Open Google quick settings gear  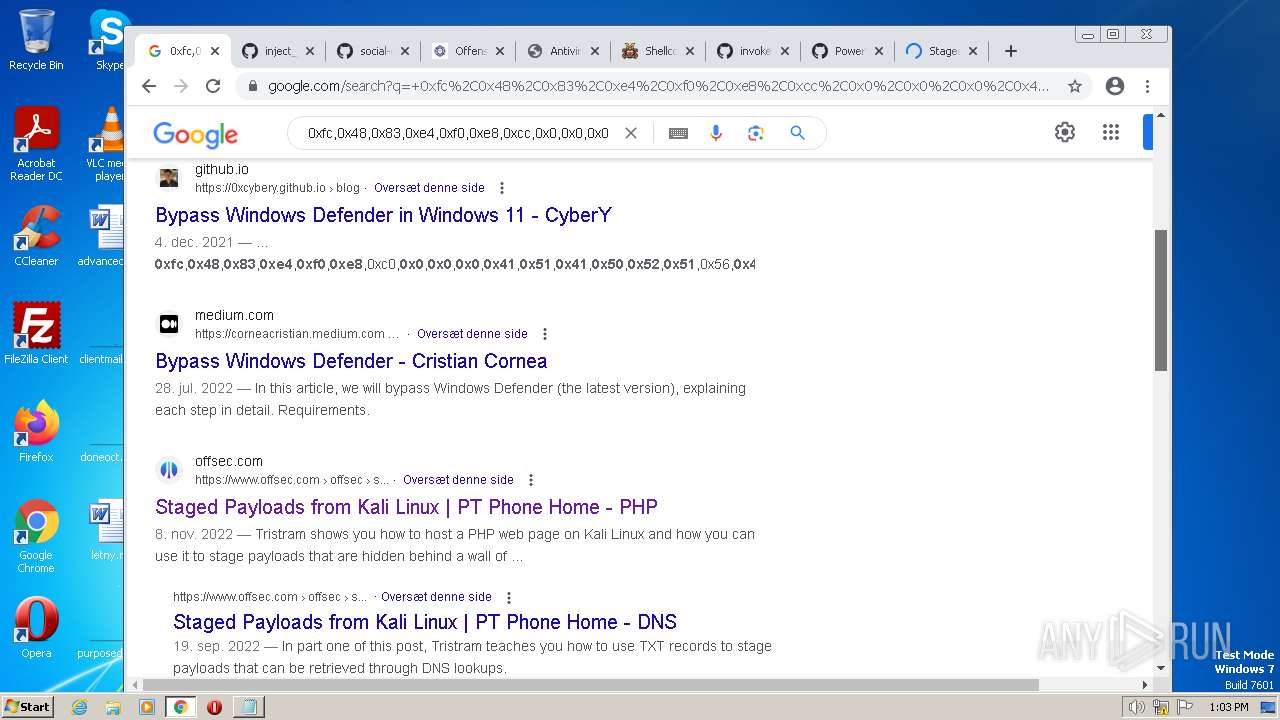click(1065, 132)
